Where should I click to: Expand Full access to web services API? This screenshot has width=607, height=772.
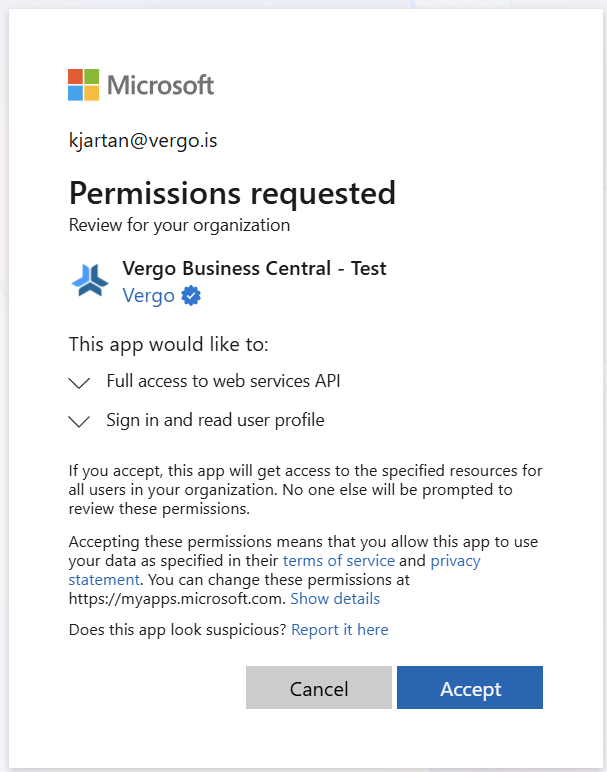[x=79, y=383]
